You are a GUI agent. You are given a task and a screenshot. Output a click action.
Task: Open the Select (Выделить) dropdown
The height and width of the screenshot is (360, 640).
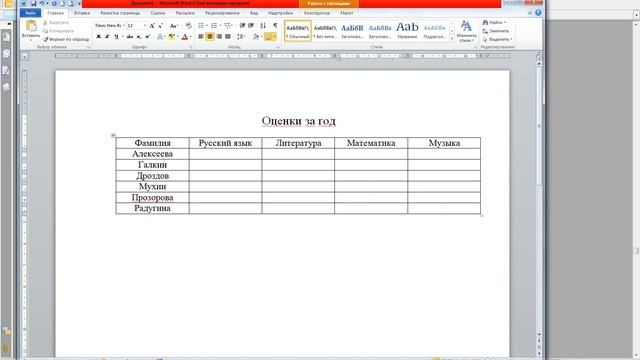pos(498,39)
